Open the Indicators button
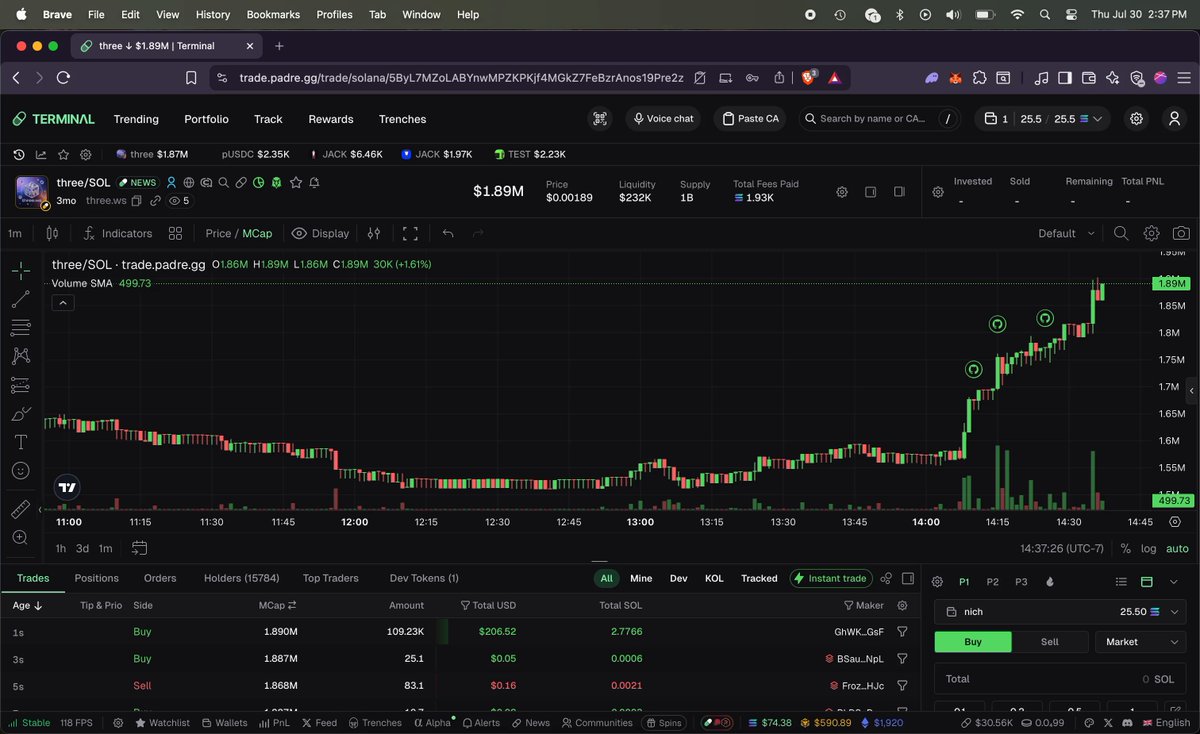 (x=118, y=233)
